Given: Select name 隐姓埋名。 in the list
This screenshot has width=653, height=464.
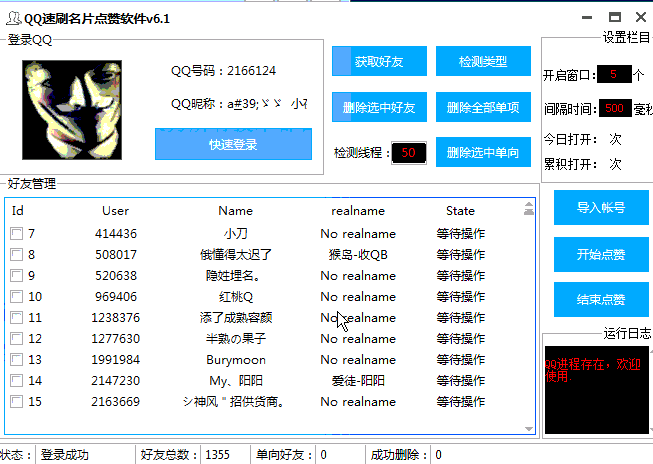Looking at the screenshot, I should click(236, 276).
